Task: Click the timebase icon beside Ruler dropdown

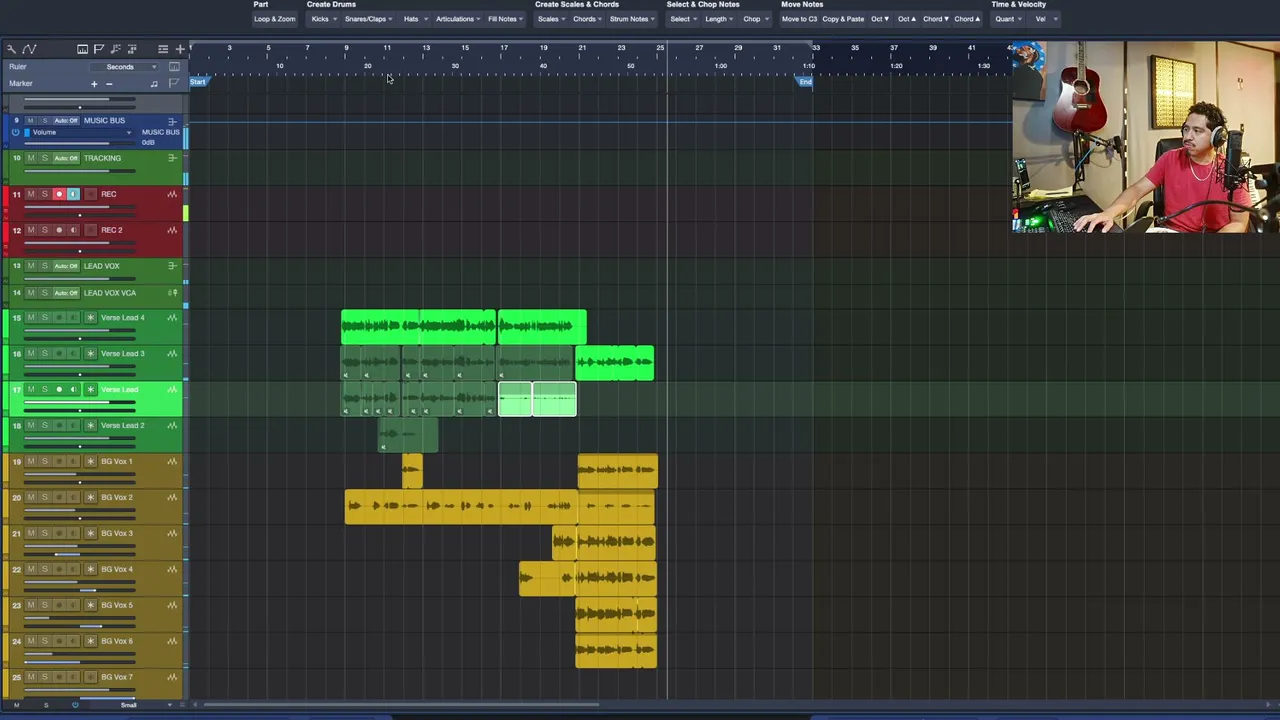Action: (x=174, y=67)
